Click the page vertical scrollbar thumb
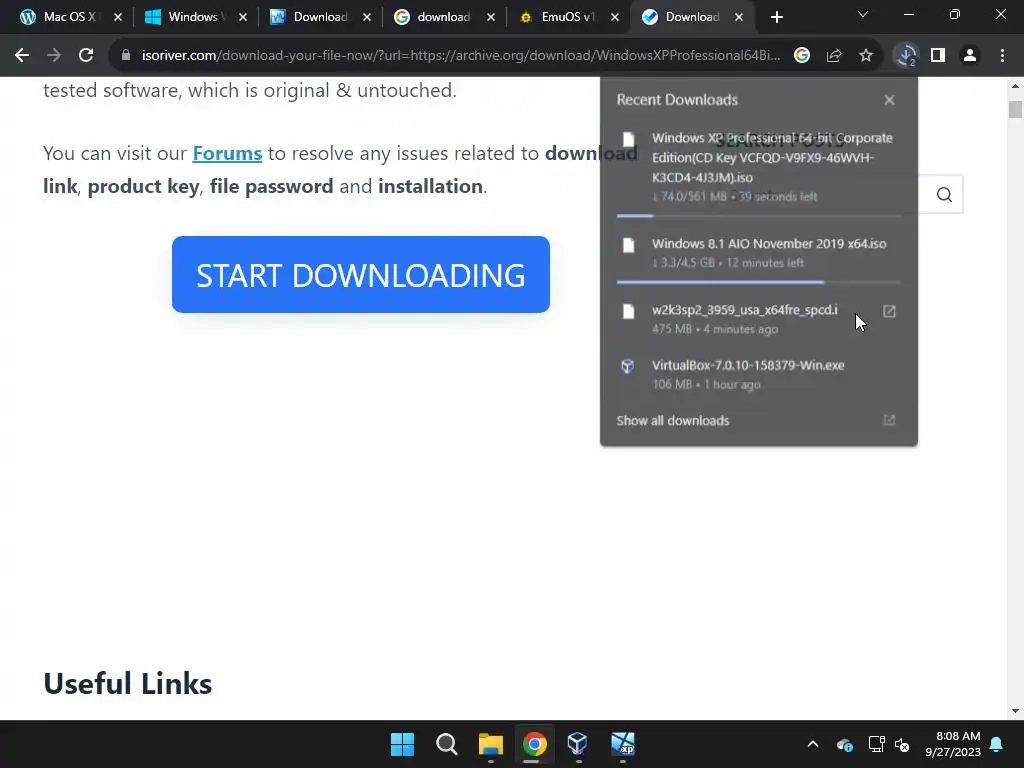 click(1015, 109)
